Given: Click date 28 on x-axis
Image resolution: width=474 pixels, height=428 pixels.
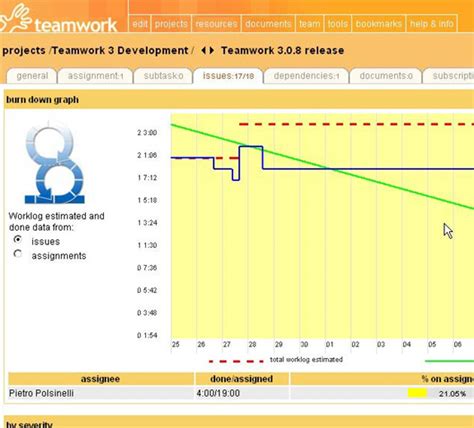Looking at the screenshot, I should (252, 344).
